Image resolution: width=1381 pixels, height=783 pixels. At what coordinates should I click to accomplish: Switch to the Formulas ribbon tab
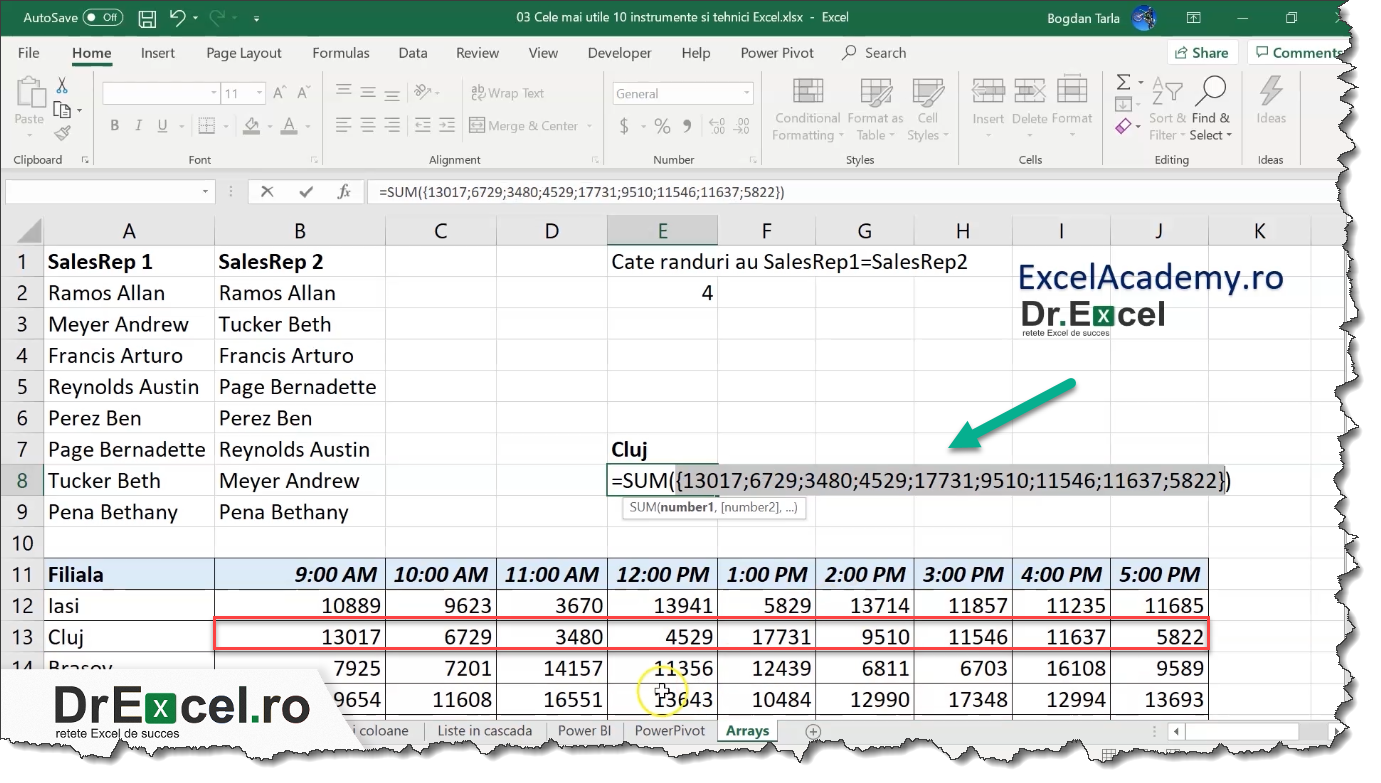340,52
